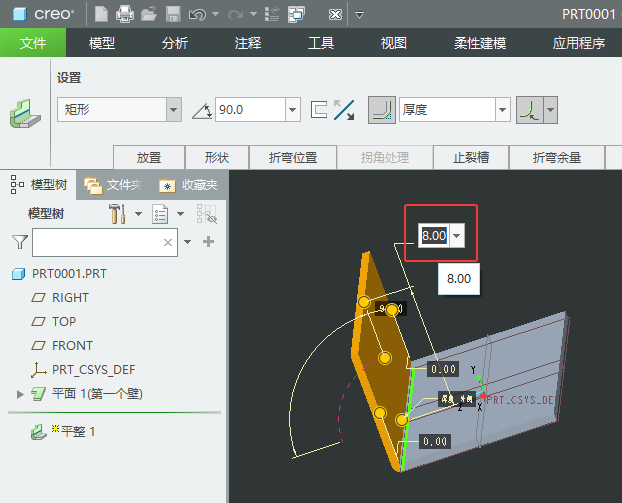Click the Undo arrow icon
This screenshot has height=503, width=622.
click(197, 15)
